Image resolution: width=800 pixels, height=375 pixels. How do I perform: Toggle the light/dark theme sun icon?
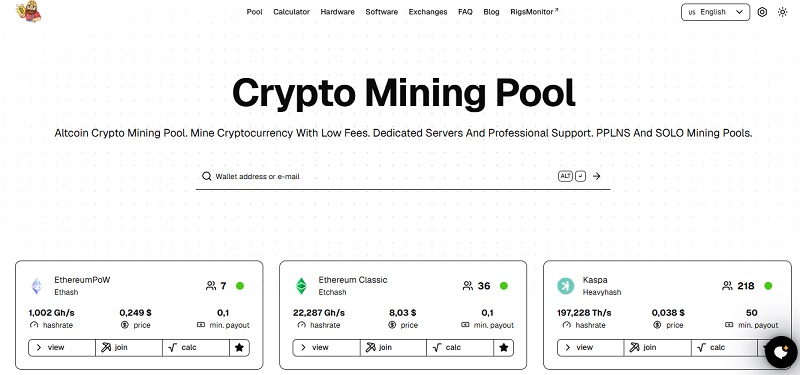pos(782,12)
